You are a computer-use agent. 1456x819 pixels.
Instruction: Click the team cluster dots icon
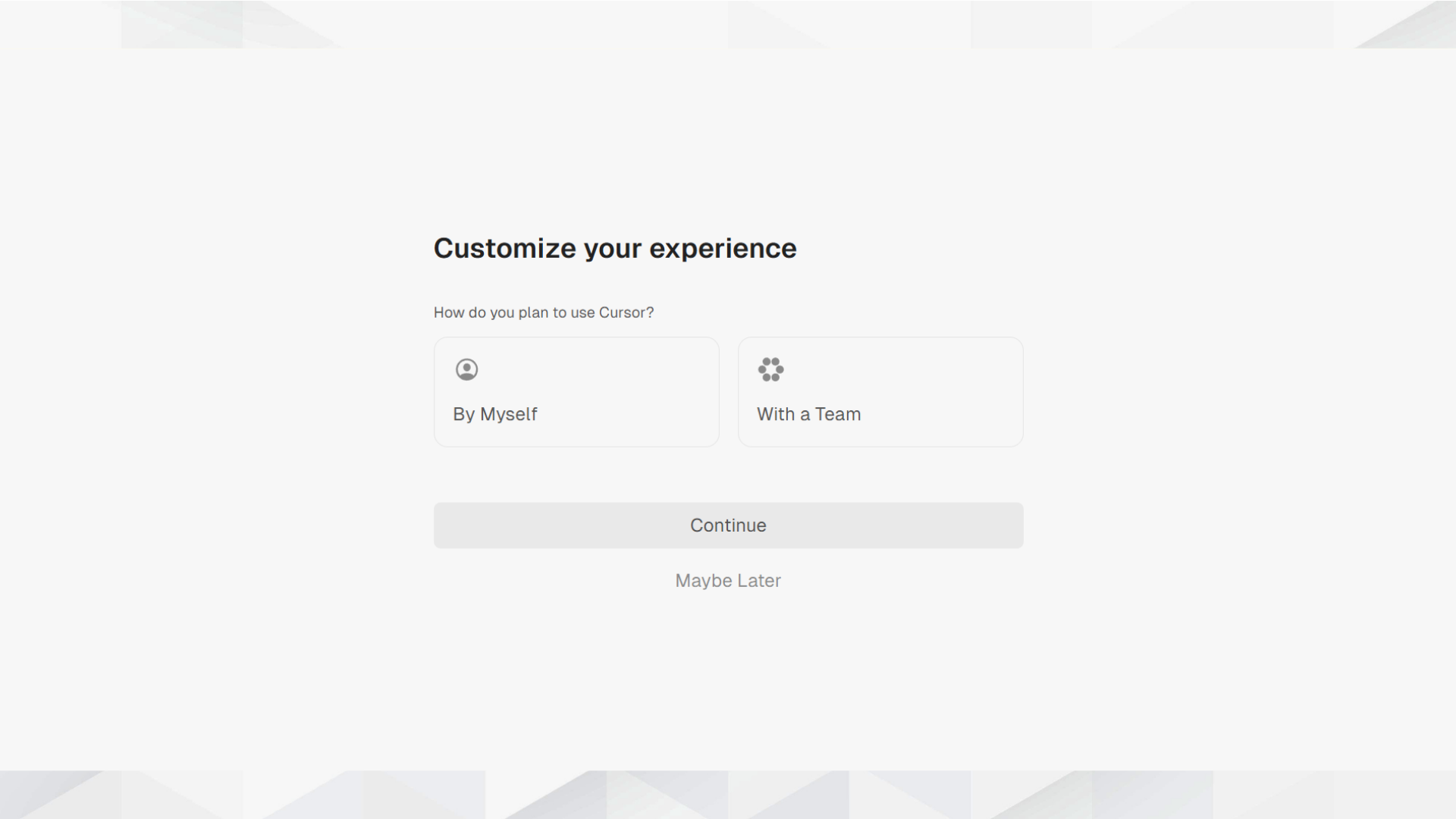click(x=770, y=369)
